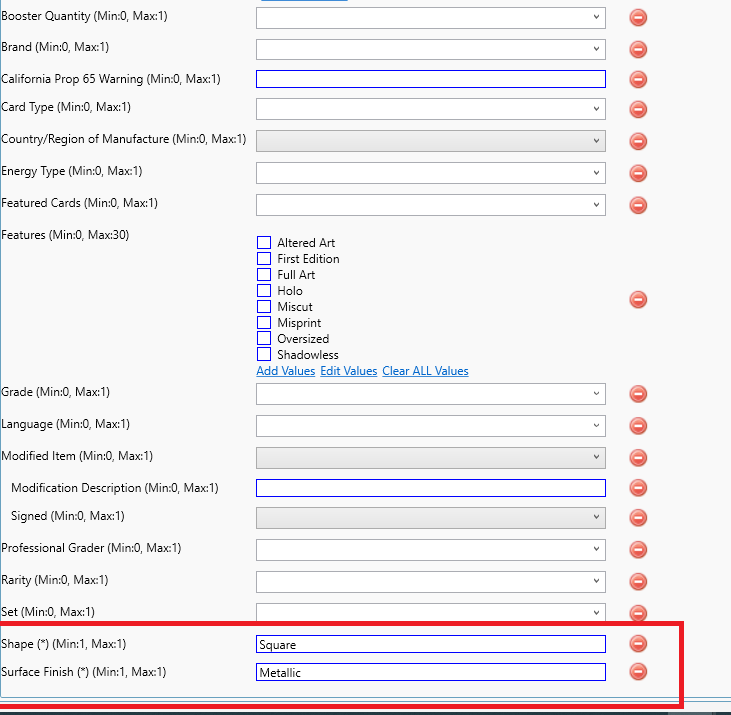Remove the Grade attribute row

pos(638,394)
